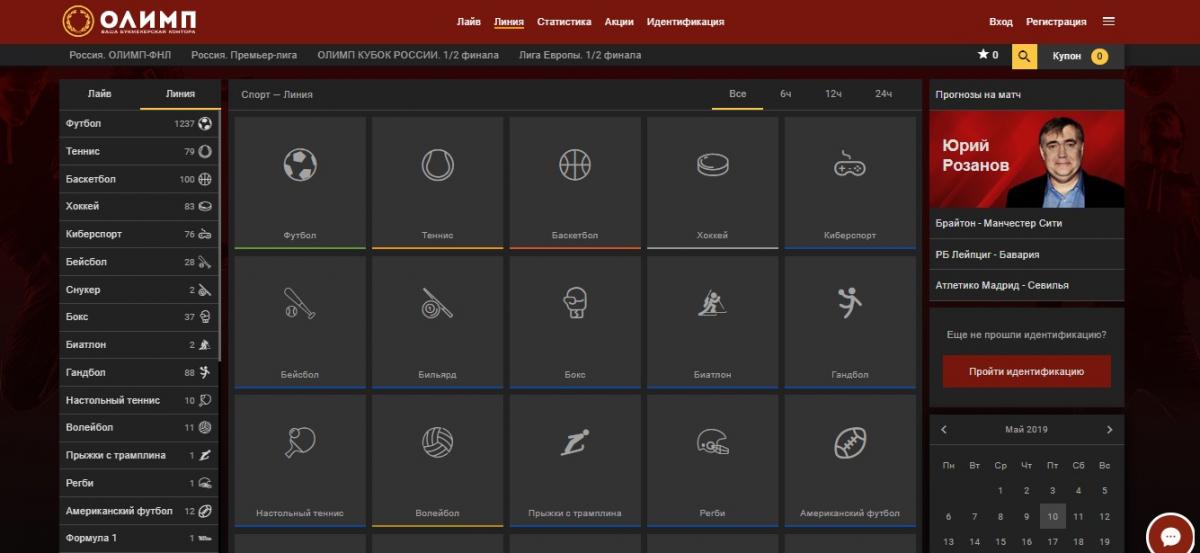
Task: Select the Киберспорт gamepad tile
Action: point(850,182)
